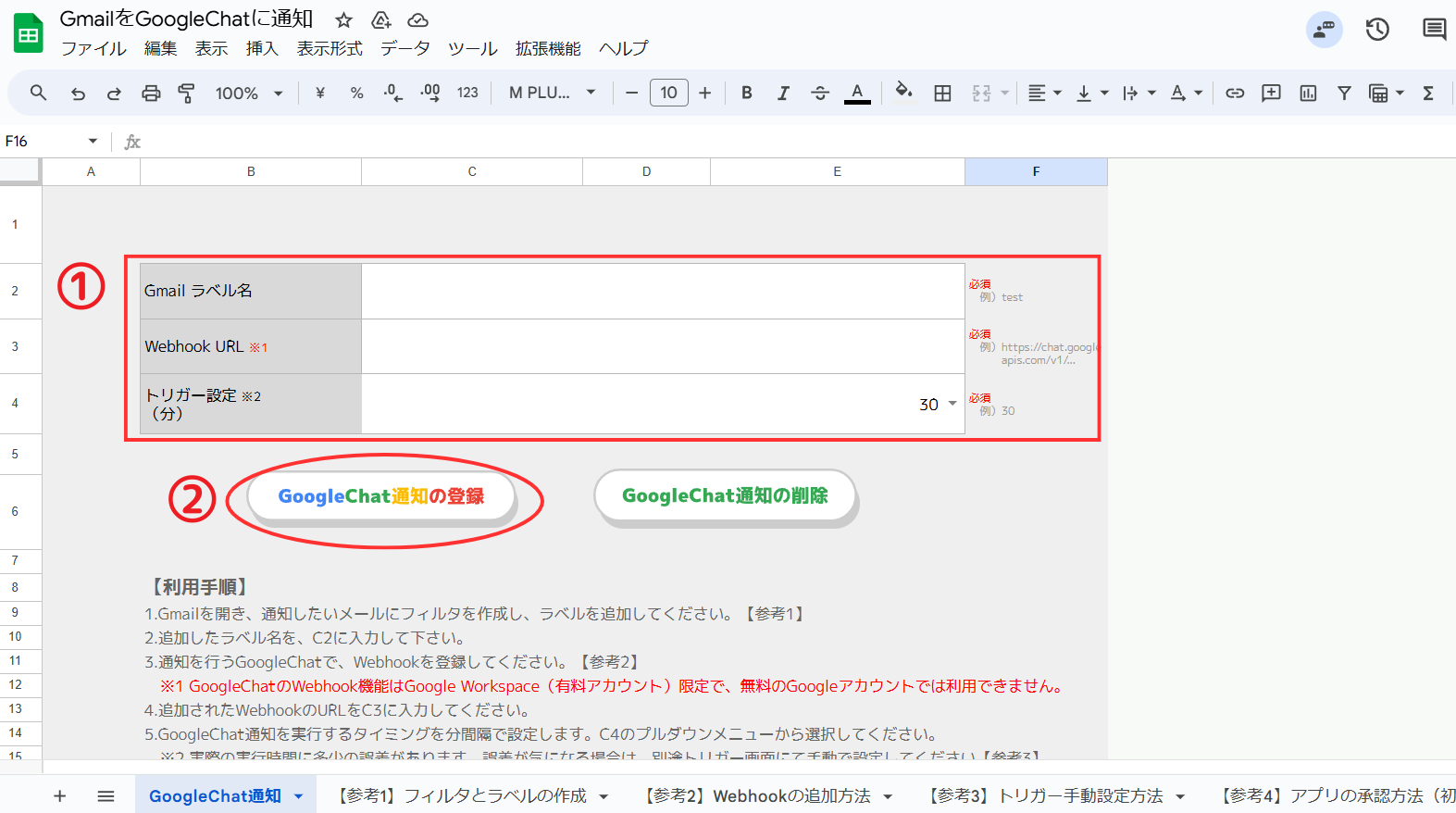Open the 表示 menu
Image resolution: width=1456 pixels, height=813 pixels.
coord(211,48)
